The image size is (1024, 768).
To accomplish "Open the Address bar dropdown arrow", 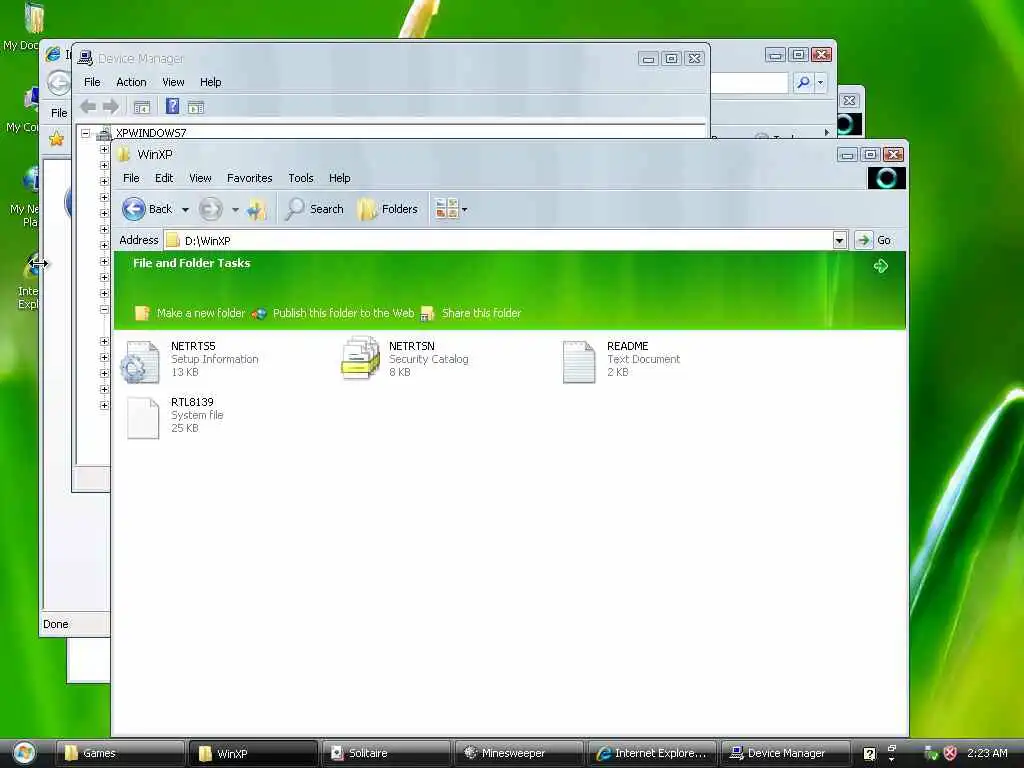I will click(x=840, y=240).
